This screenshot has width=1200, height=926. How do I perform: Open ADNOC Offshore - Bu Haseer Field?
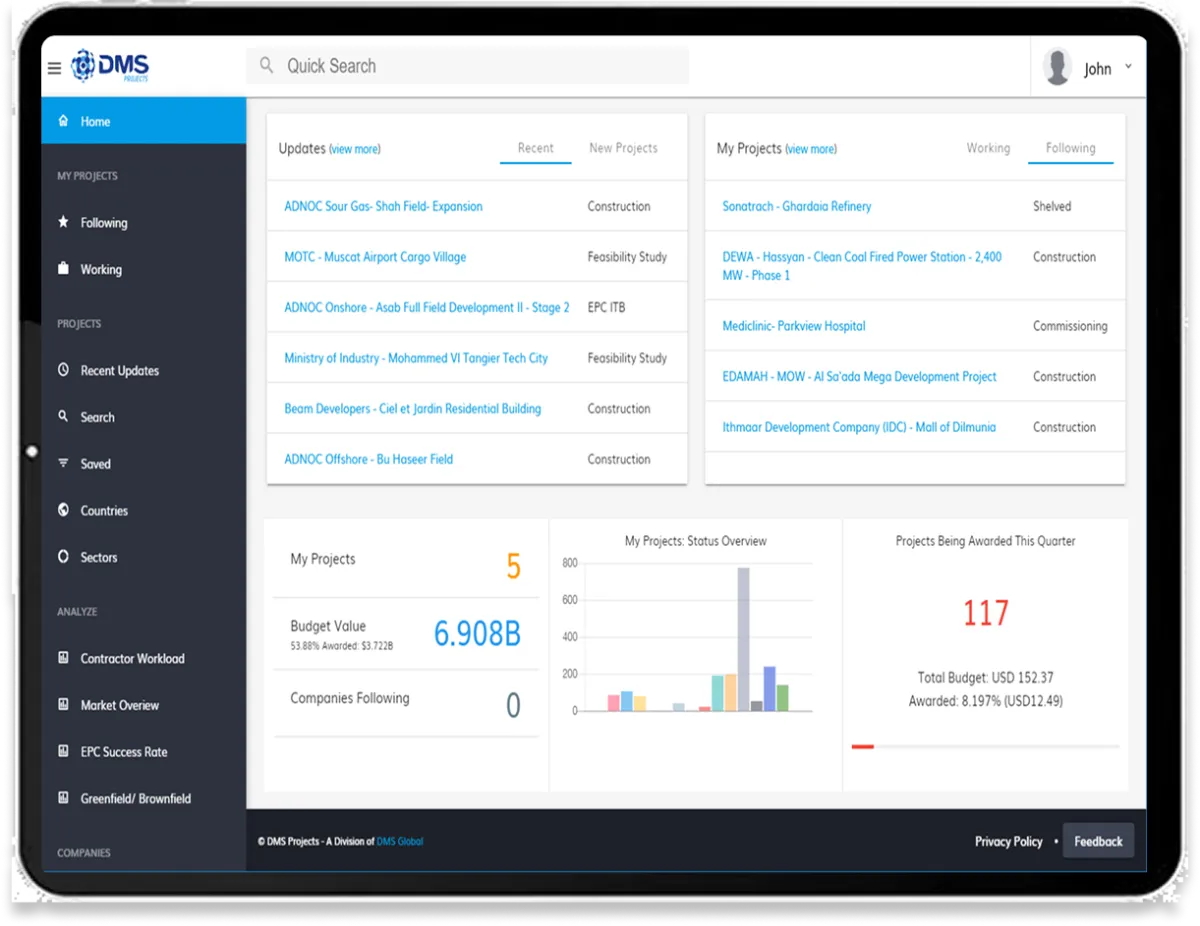pyautogui.click(x=368, y=459)
